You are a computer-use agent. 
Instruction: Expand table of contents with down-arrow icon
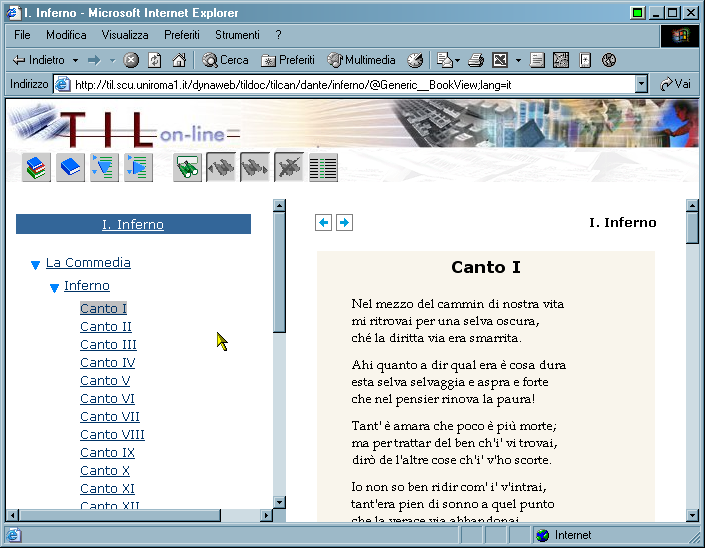(104, 167)
